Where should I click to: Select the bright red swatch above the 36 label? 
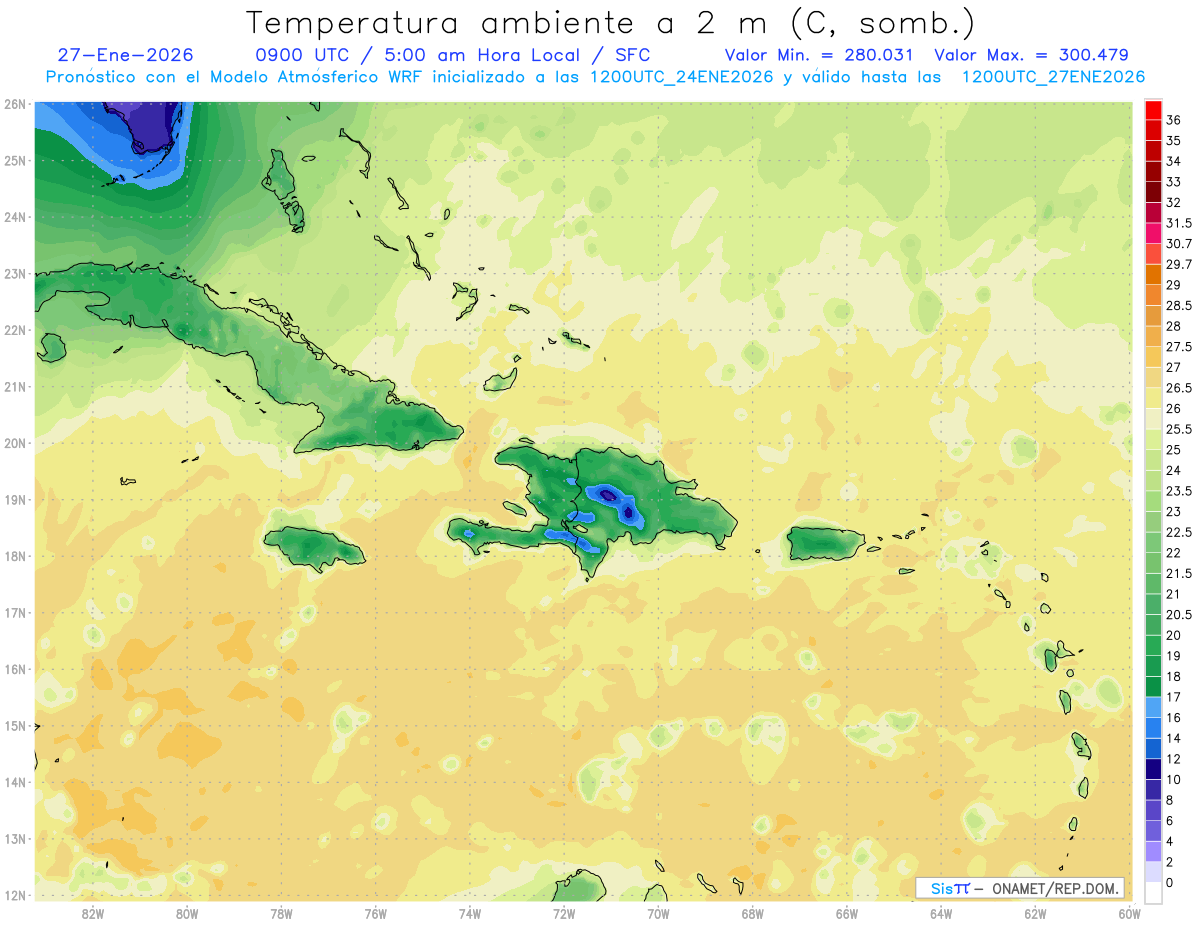[1153, 110]
